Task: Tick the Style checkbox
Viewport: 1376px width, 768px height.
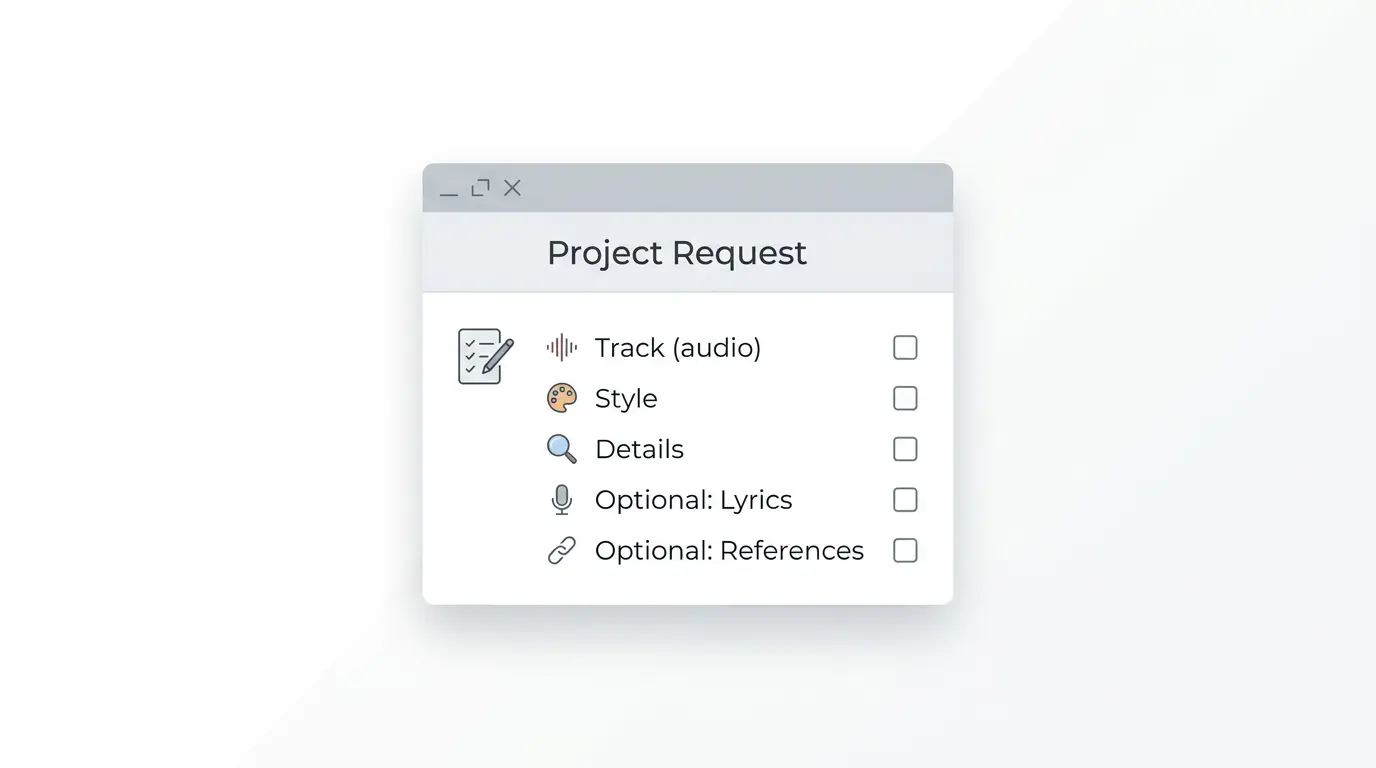Action: coord(905,398)
